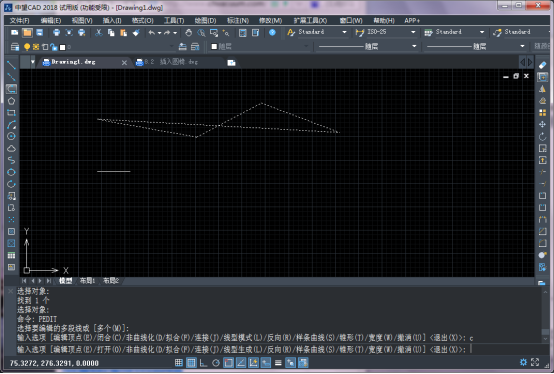Screen dimensions: 554x374
Task: Select the Circle drawing tool
Action: [11, 136]
